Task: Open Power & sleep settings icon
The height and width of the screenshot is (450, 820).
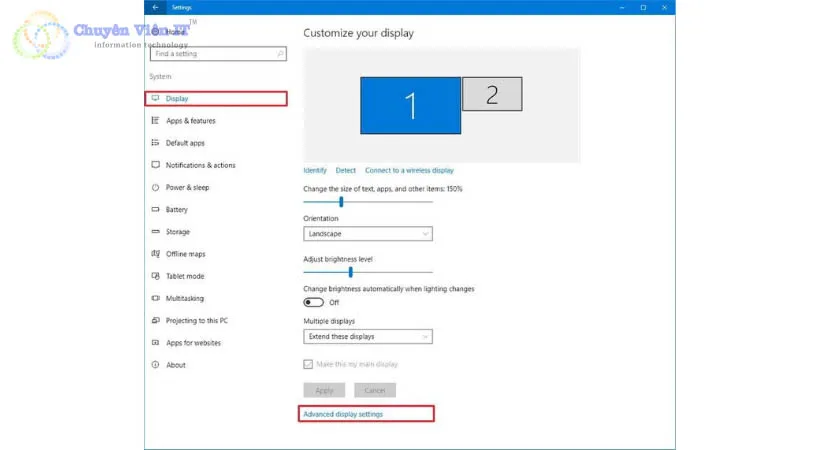Action: point(155,188)
